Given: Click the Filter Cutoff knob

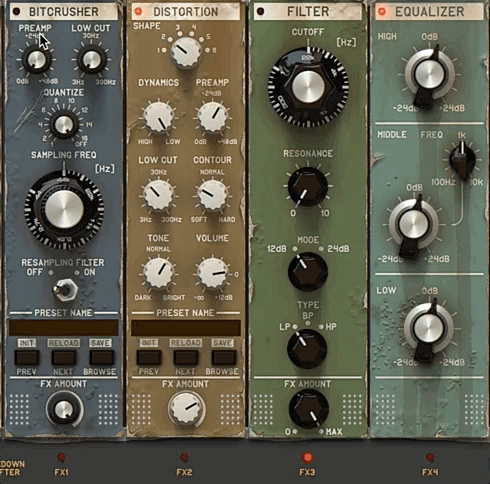Looking at the screenshot, I should coord(308,87).
